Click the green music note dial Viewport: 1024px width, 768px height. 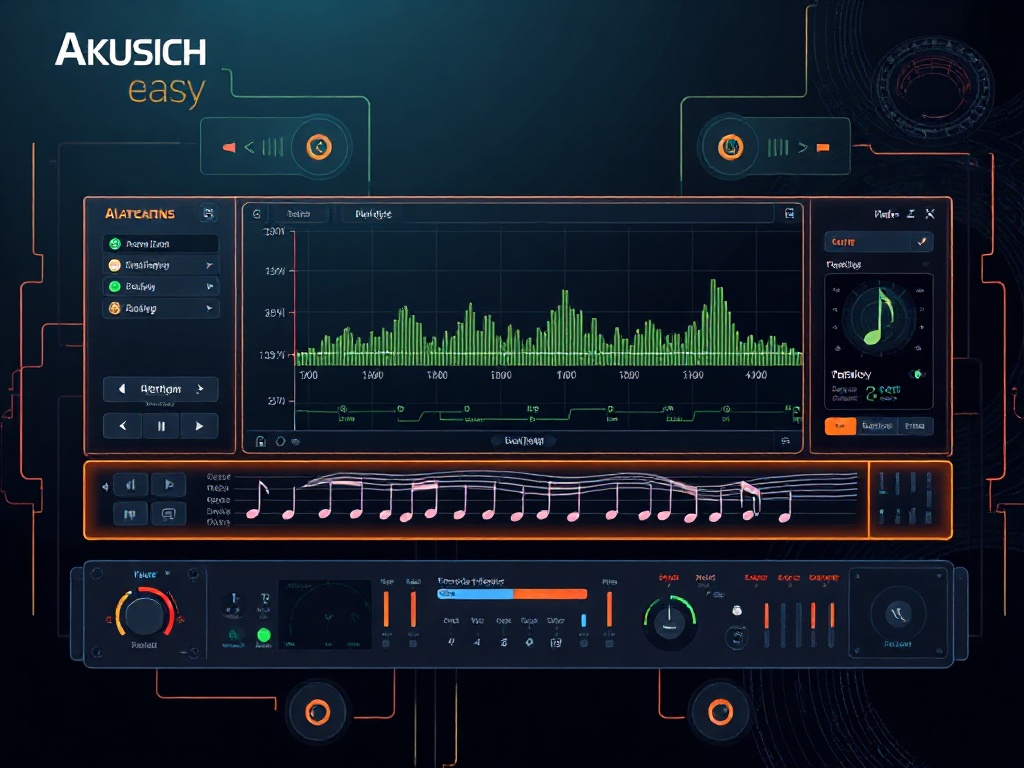point(878,317)
